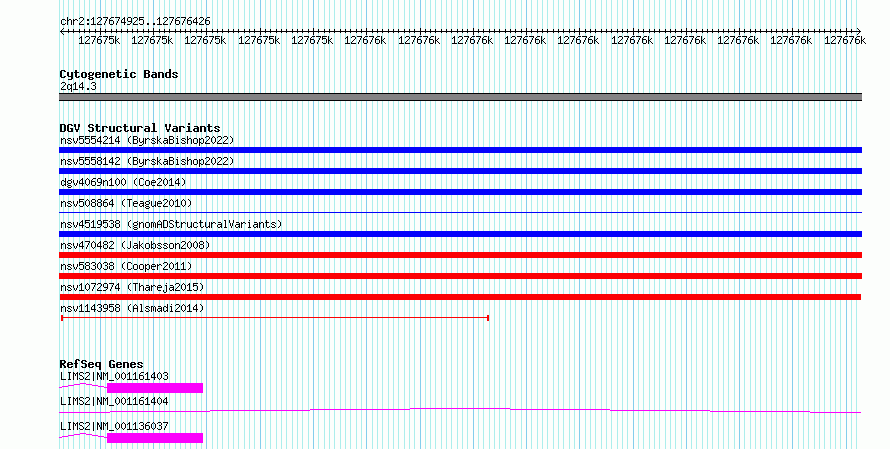890x449 pixels.
Task: Select the blue bar under nsv5554214
Action: point(460,150)
